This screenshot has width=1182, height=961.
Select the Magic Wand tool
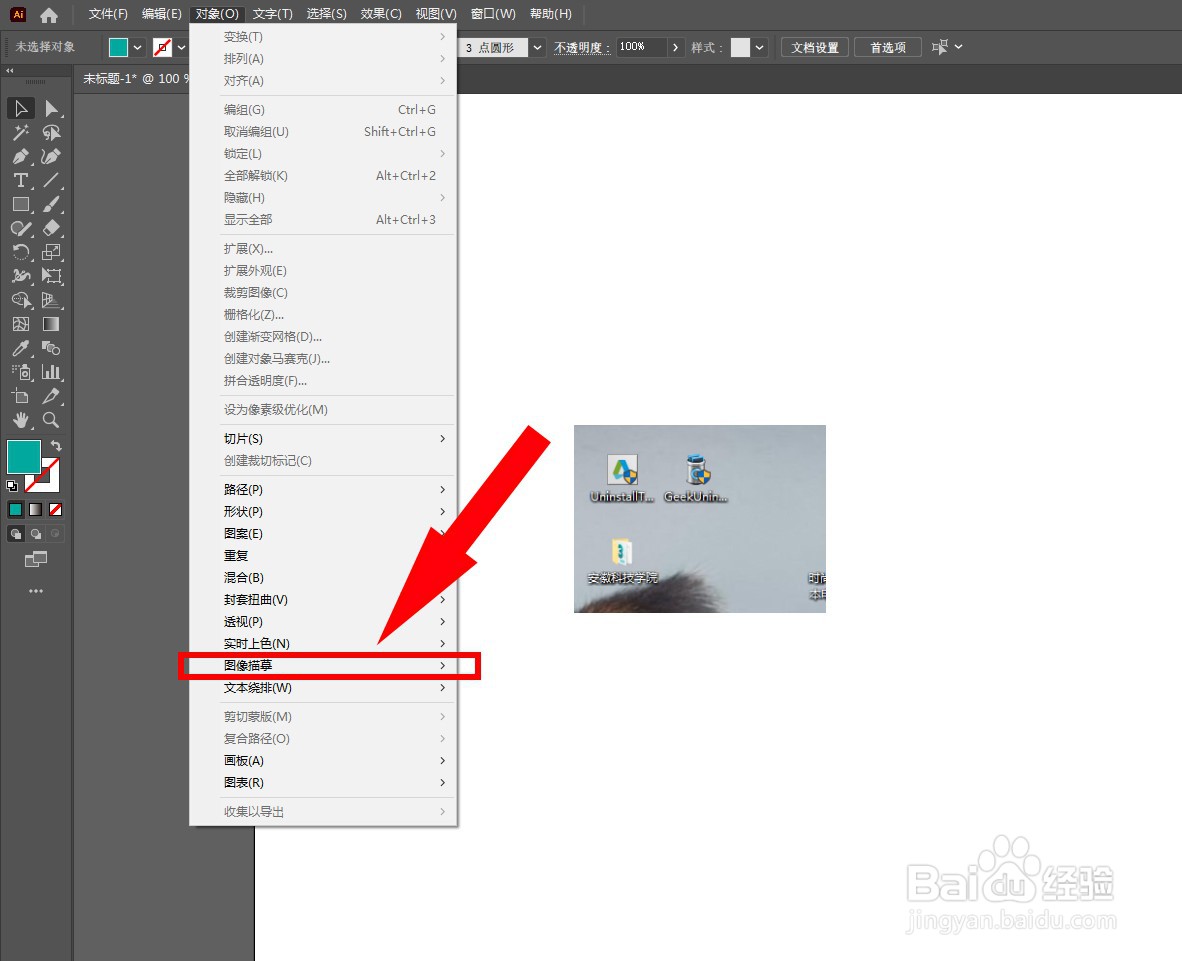click(x=21, y=133)
